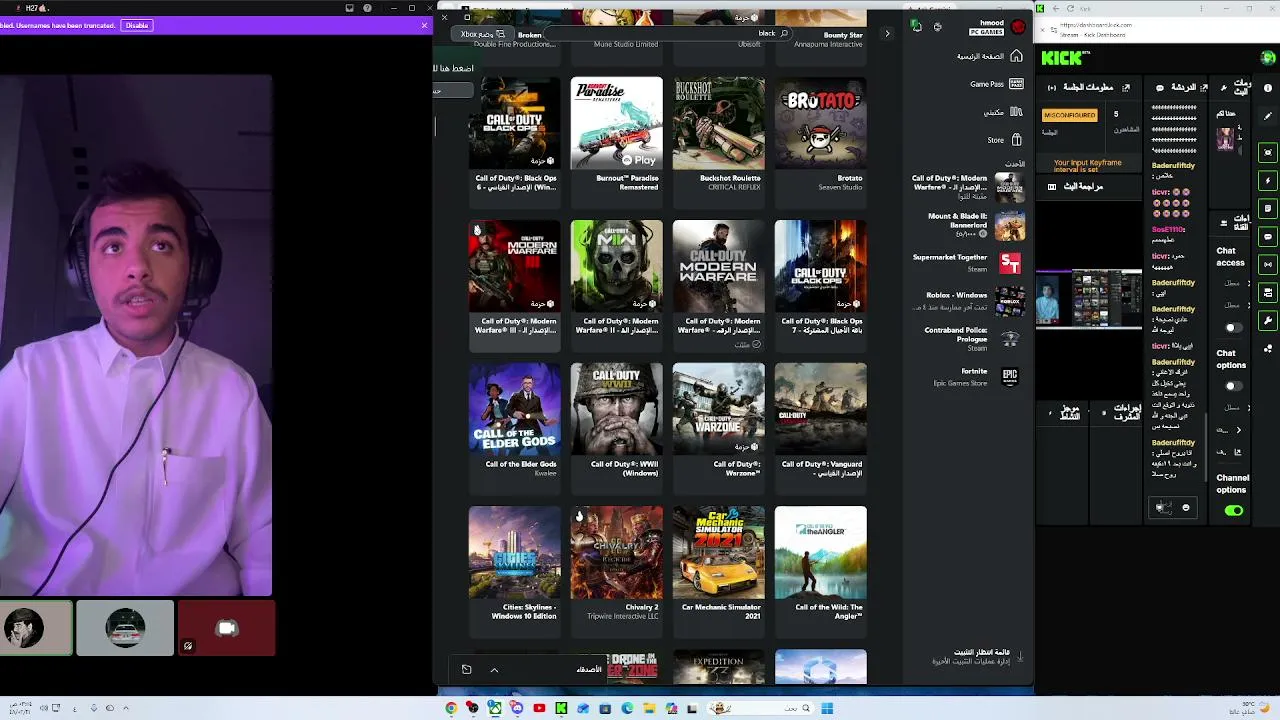Click the broadcast signal icon in Kick sidebar
1280x720 pixels.
1268,265
